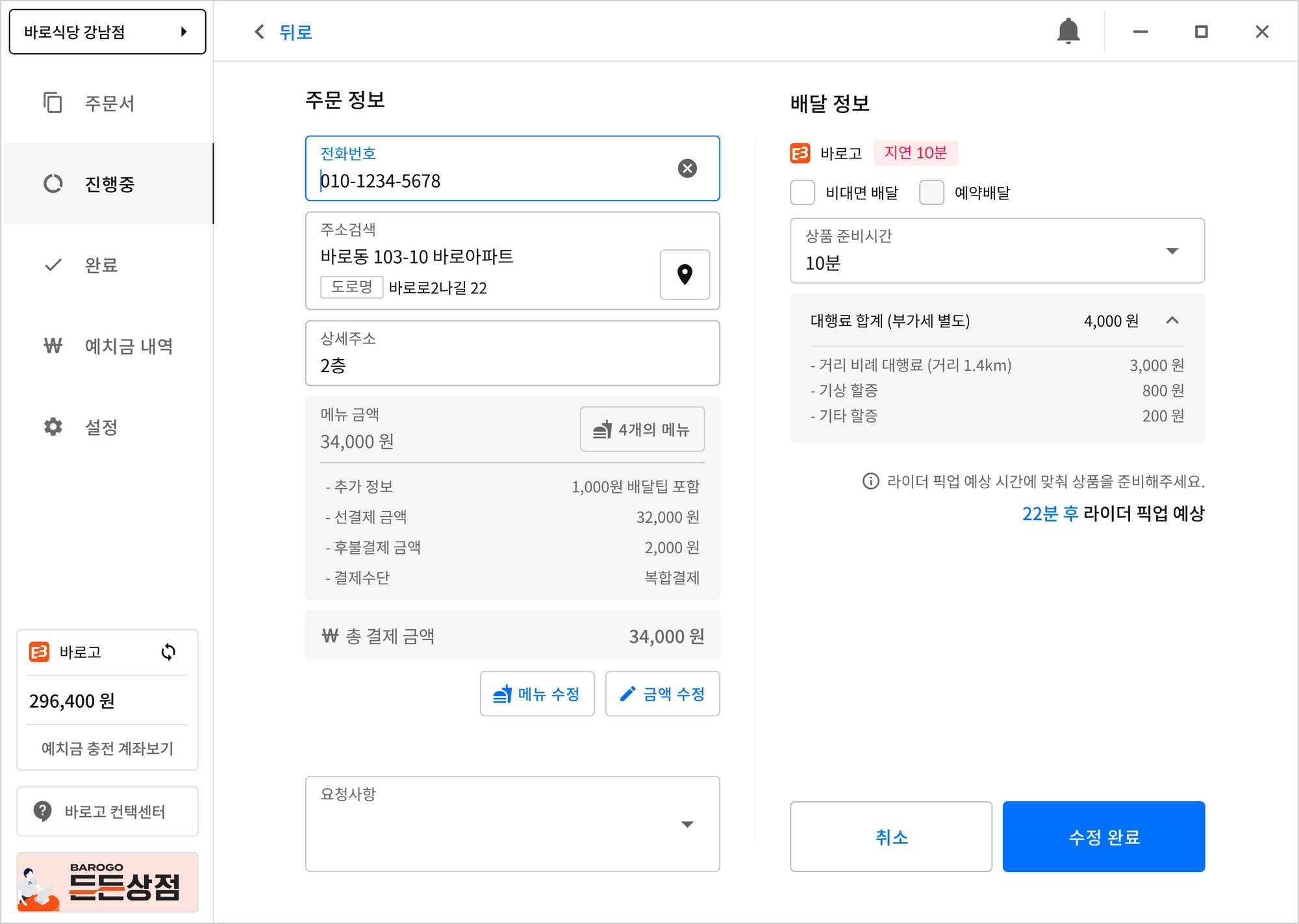
Task: Open the 요청사항 dropdown
Action: click(687, 824)
